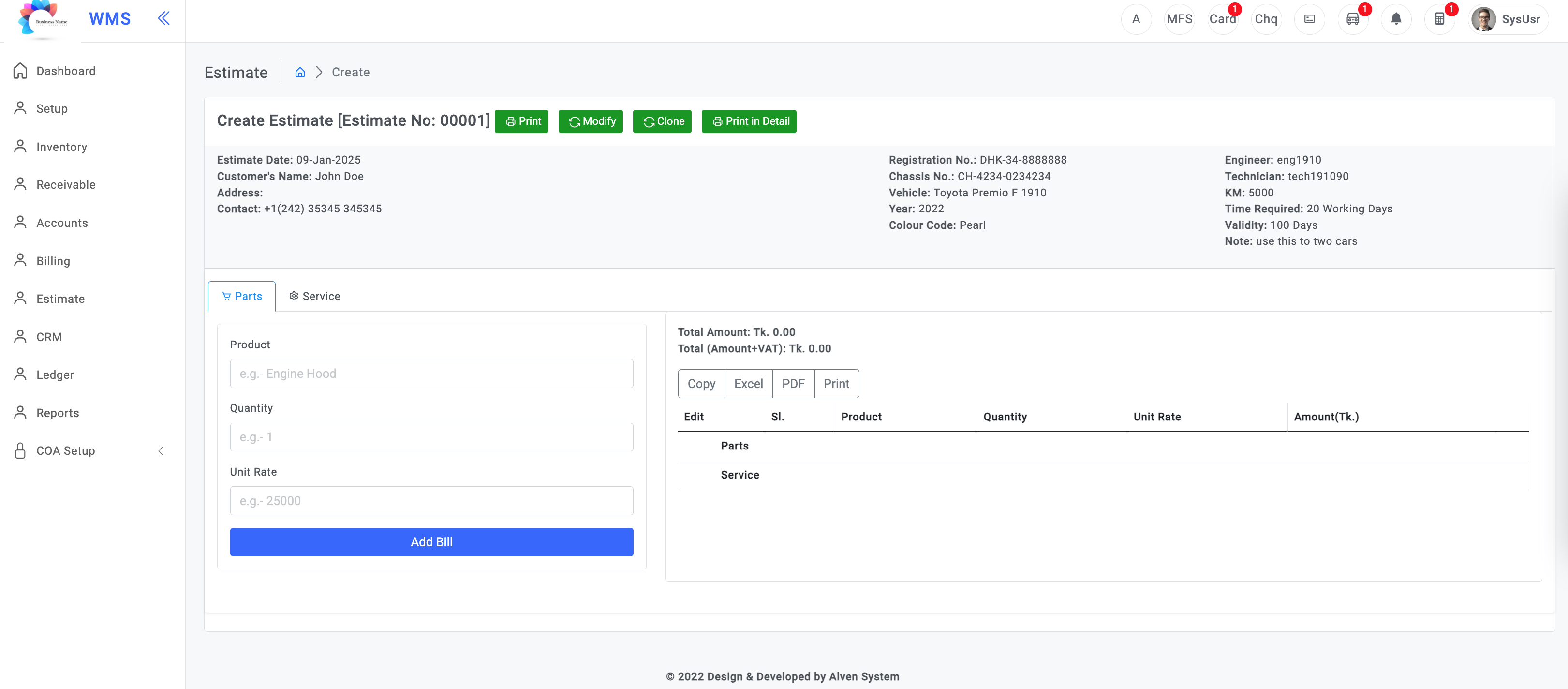
Task: Open Dashboard in the sidebar
Action: [66, 71]
